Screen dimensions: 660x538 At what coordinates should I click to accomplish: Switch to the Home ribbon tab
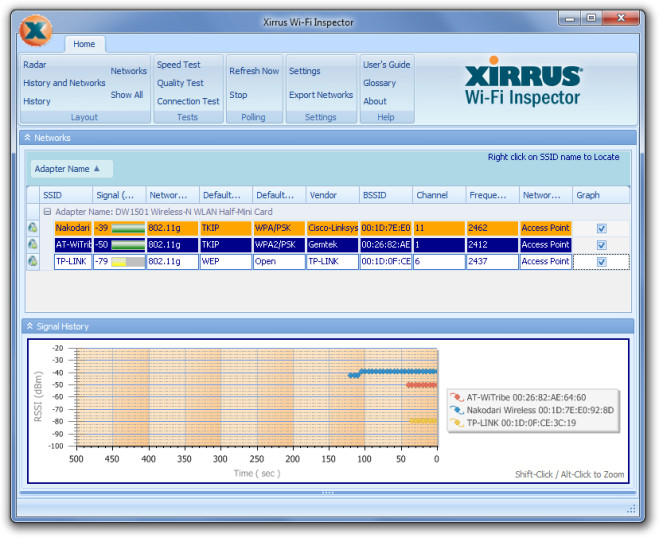tap(84, 44)
